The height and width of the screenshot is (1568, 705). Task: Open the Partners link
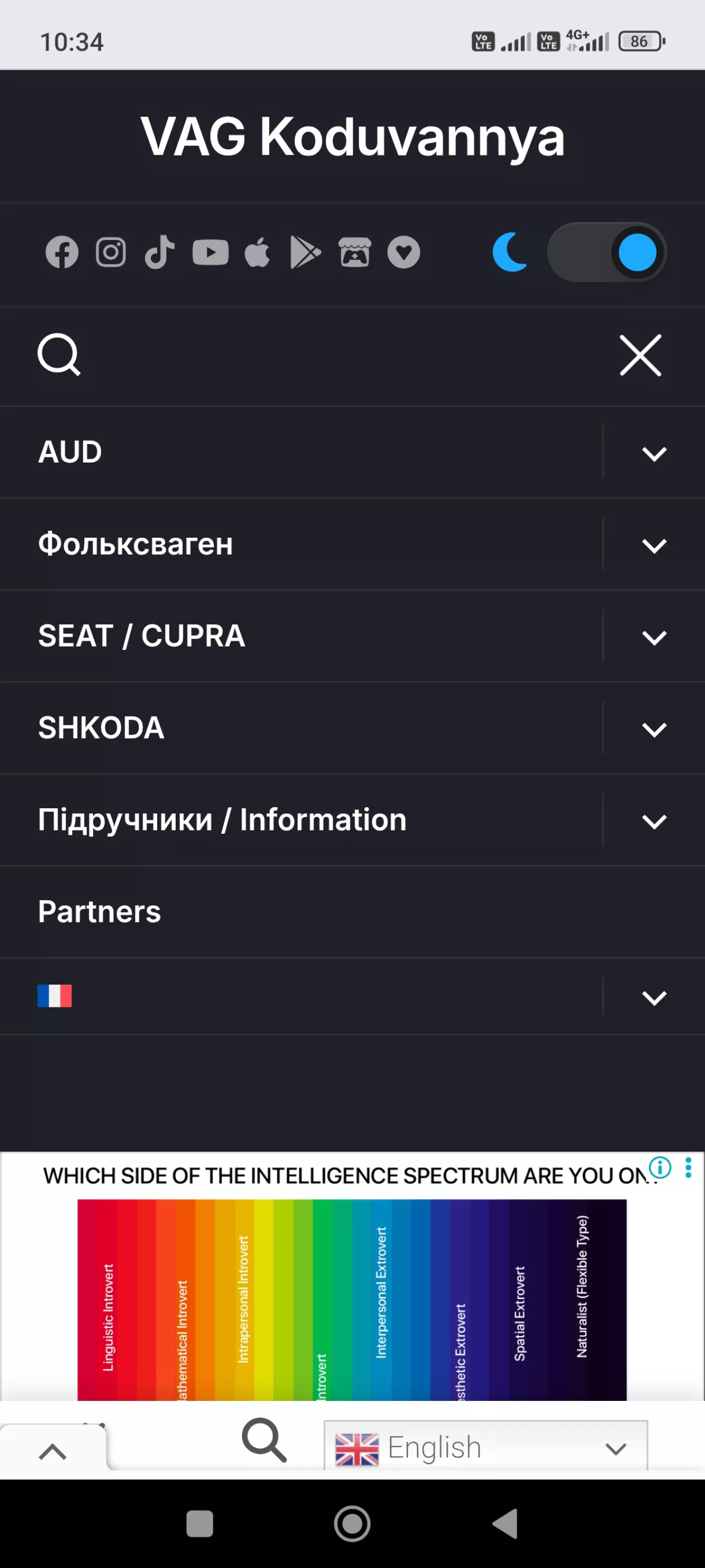coord(100,911)
